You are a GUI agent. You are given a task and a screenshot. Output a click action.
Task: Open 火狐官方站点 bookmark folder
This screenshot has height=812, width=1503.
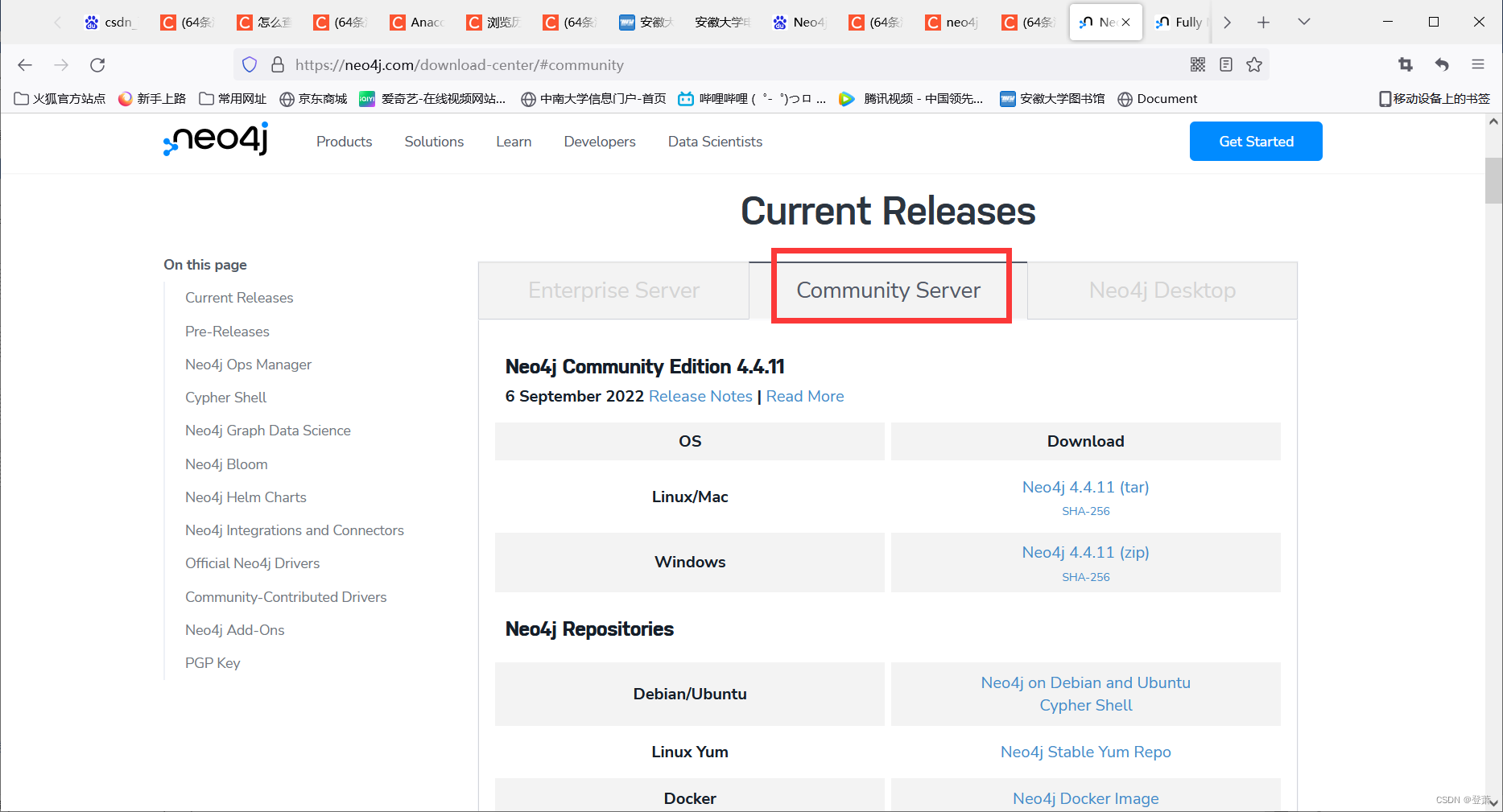click(x=60, y=99)
